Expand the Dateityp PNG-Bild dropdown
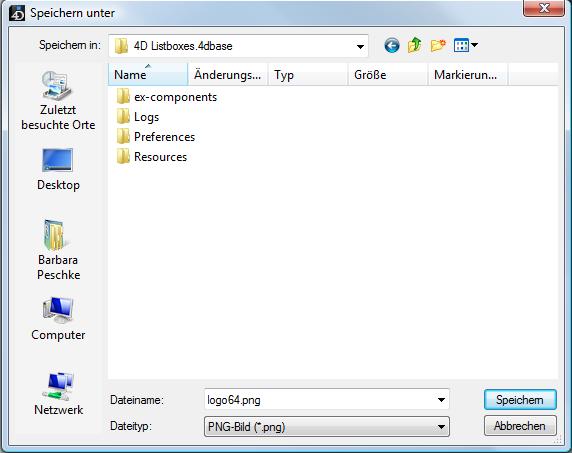This screenshot has width=572, height=453. point(327,427)
